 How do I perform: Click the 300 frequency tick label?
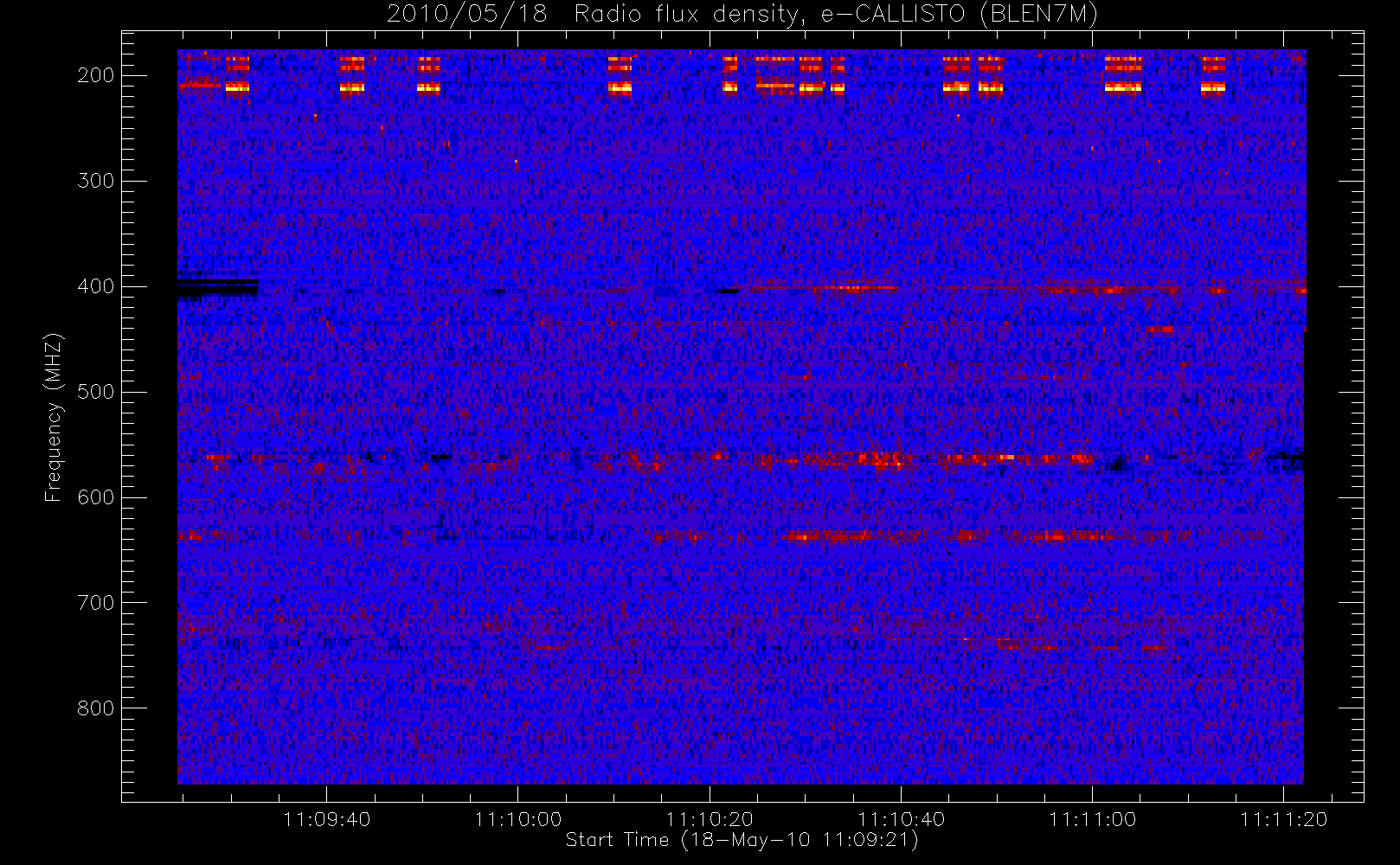(x=96, y=181)
